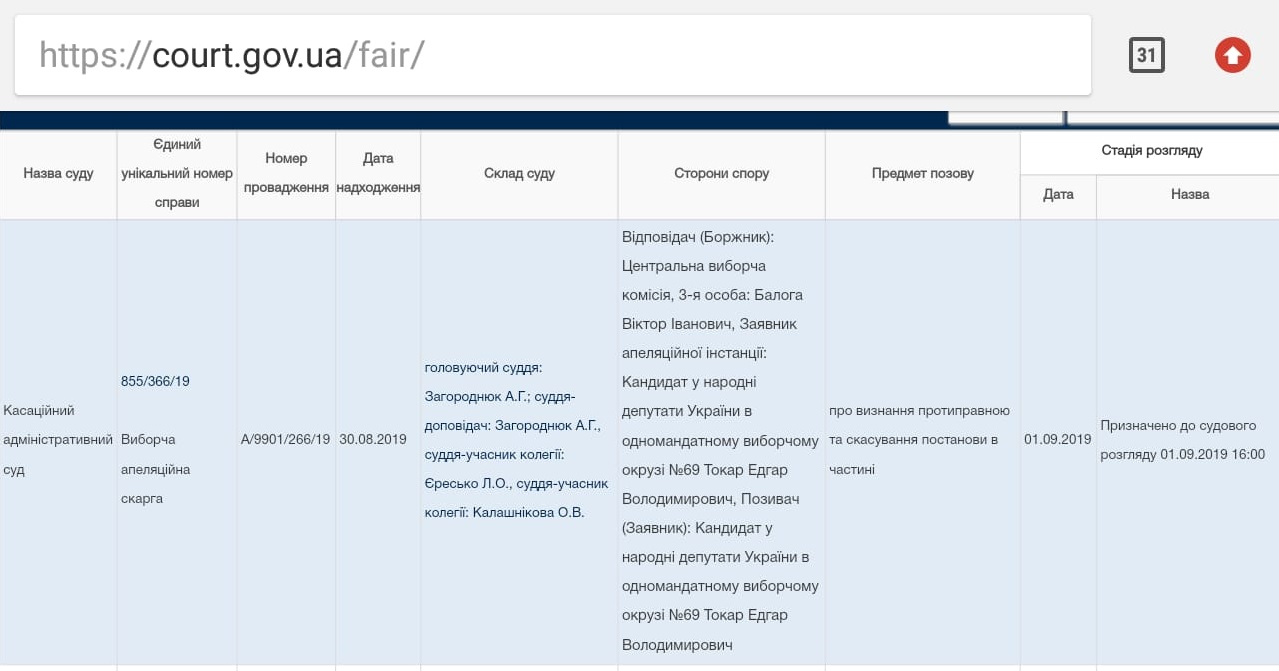Click the 'Дата надходження' column header

click(378, 174)
